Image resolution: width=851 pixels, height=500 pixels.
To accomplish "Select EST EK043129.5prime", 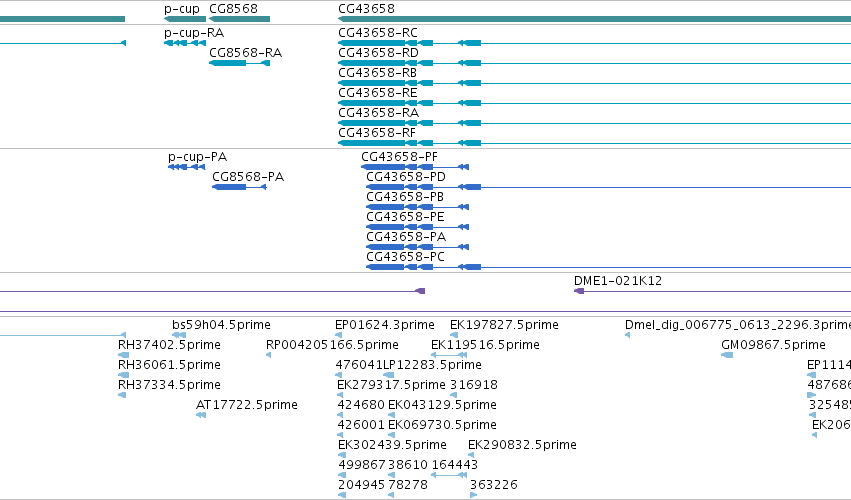I will pyautogui.click(x=442, y=406).
